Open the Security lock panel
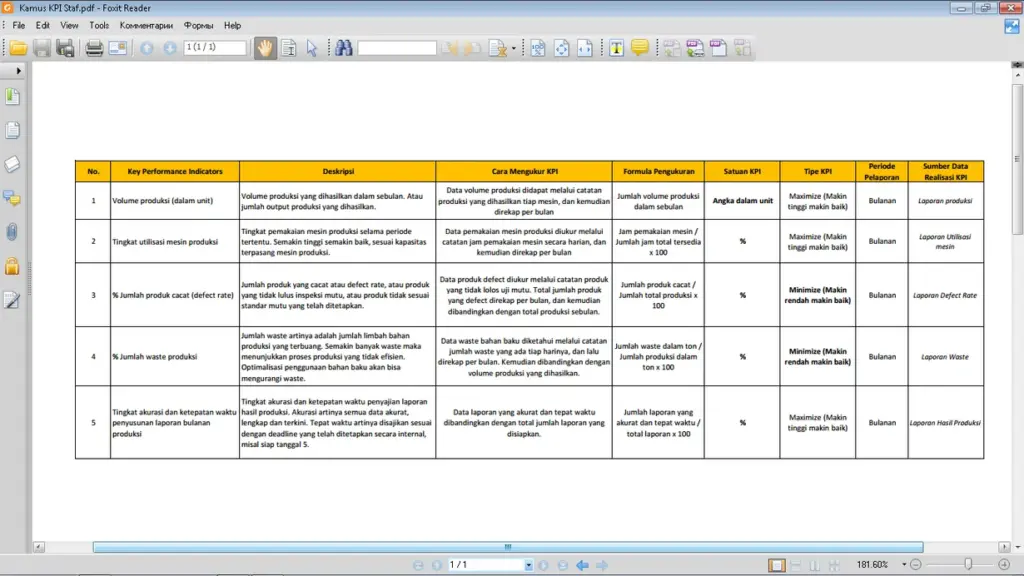 [12, 266]
